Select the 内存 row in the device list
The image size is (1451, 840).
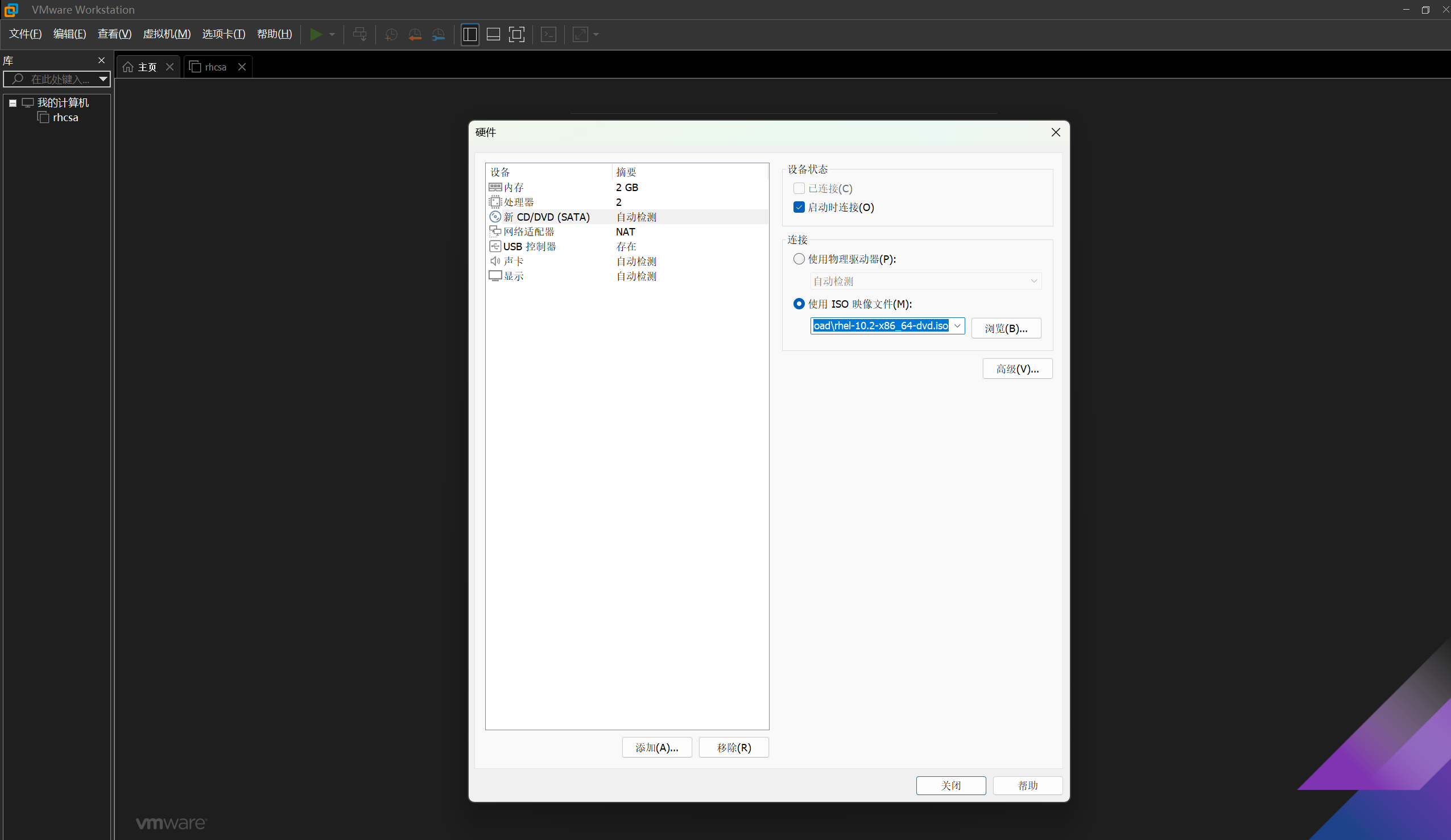(x=627, y=187)
